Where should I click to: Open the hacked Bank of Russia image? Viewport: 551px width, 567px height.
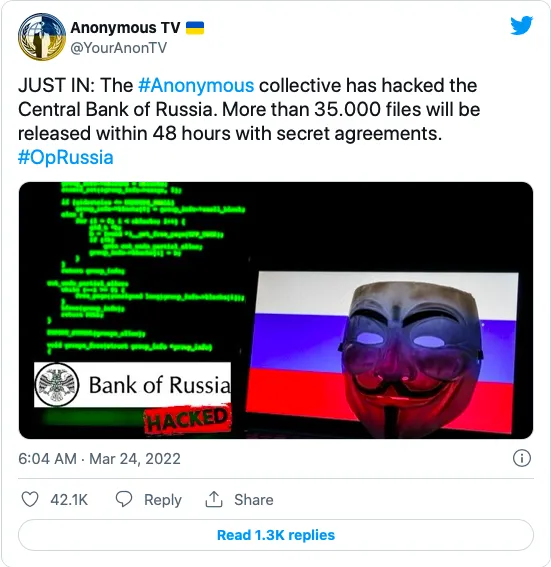(x=276, y=310)
